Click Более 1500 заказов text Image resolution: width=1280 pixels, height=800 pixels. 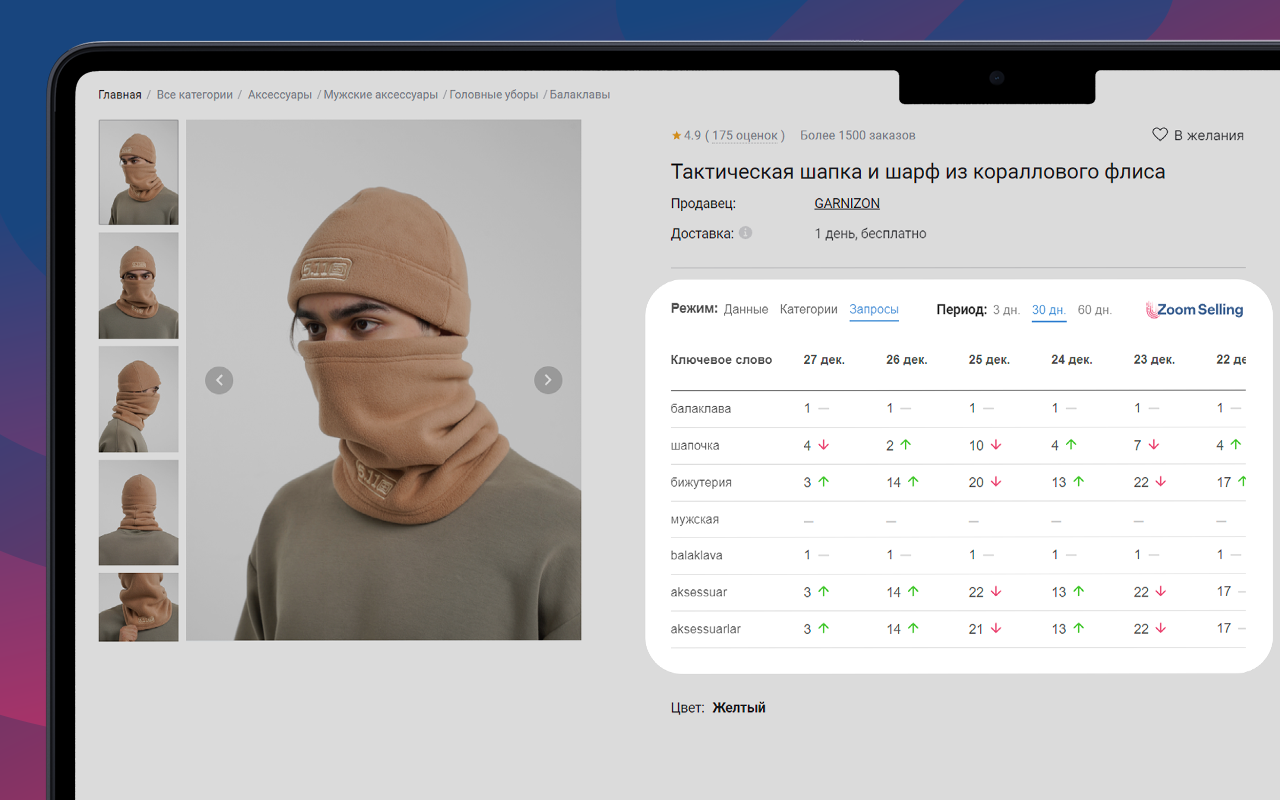click(x=858, y=135)
